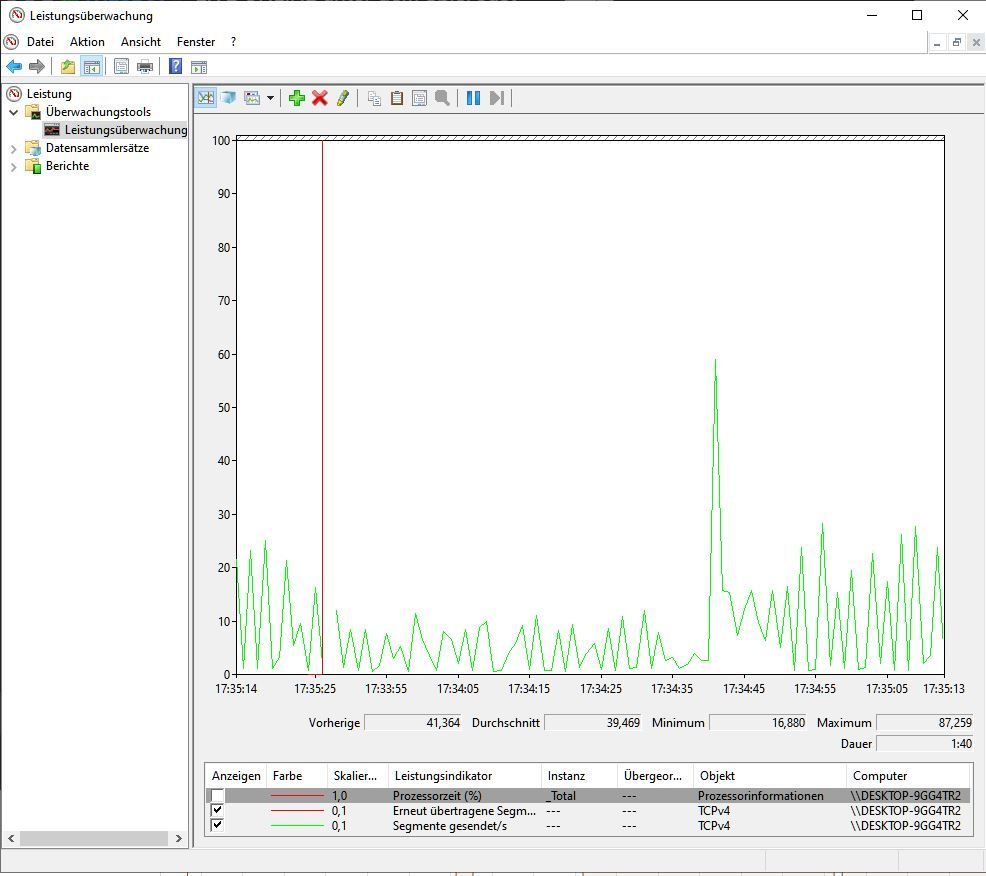The height and width of the screenshot is (876, 986).
Task: Open the graph type dropdown arrow
Action: point(270,98)
